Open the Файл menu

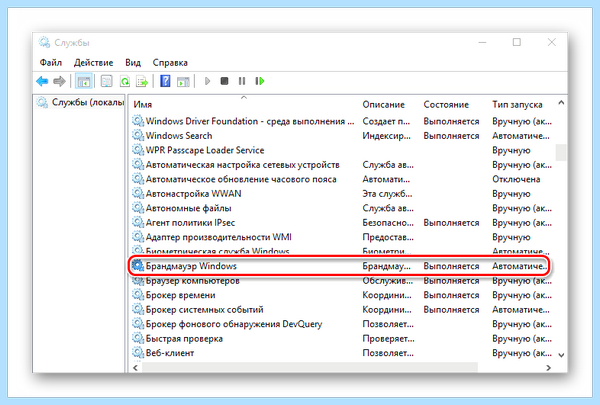pyautogui.click(x=51, y=62)
